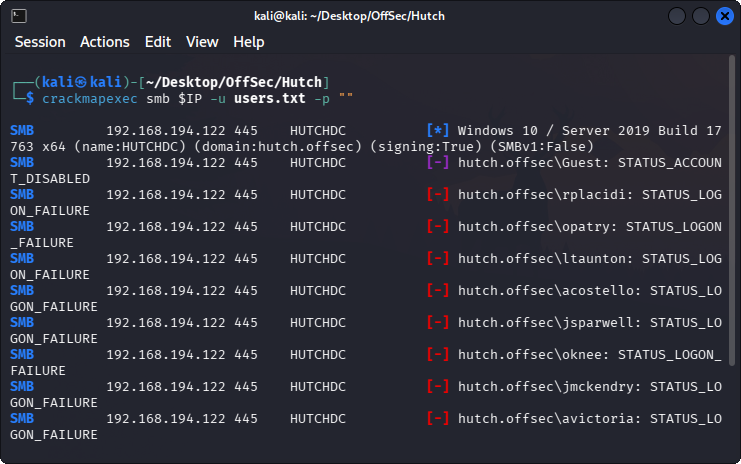Click the crackmapexec command word
This screenshot has height=464, width=741.
pos(90,99)
